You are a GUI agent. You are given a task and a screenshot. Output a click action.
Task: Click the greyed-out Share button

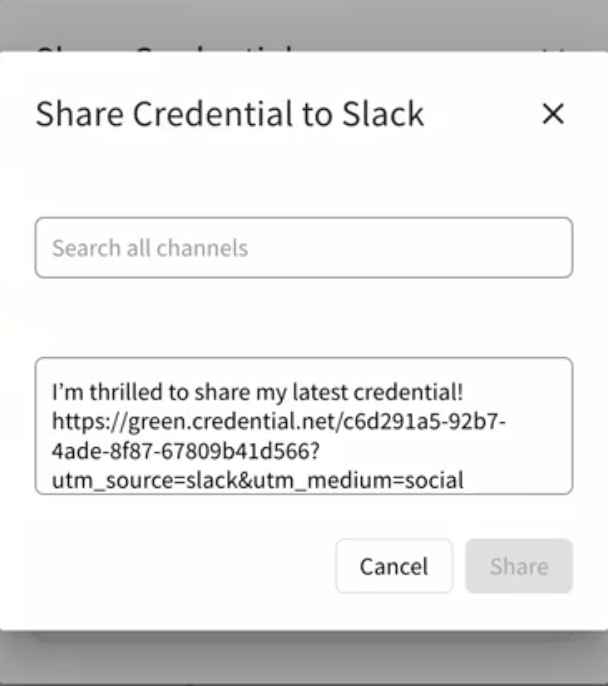coord(518,567)
